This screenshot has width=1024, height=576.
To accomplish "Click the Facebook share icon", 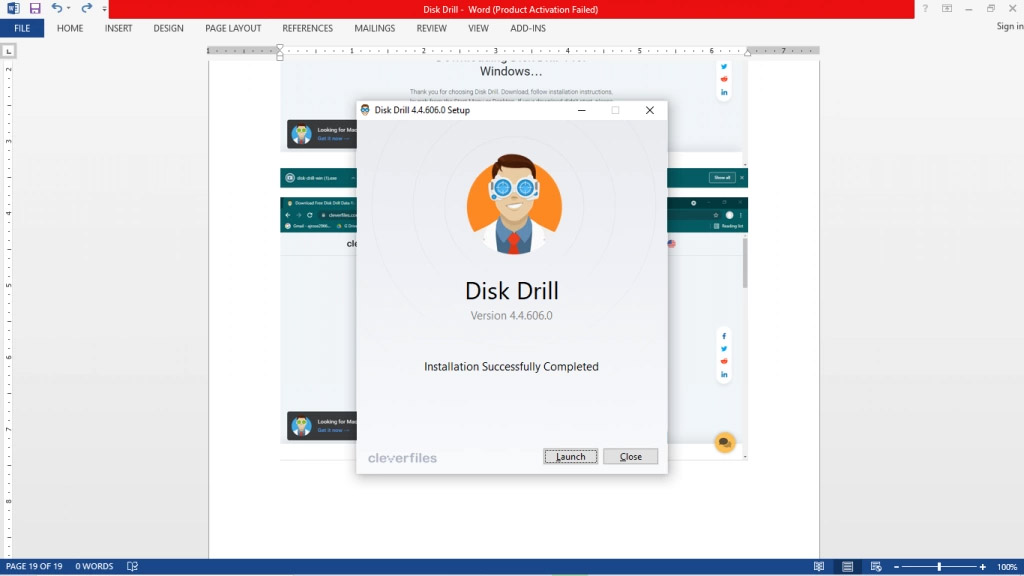I will pyautogui.click(x=724, y=336).
